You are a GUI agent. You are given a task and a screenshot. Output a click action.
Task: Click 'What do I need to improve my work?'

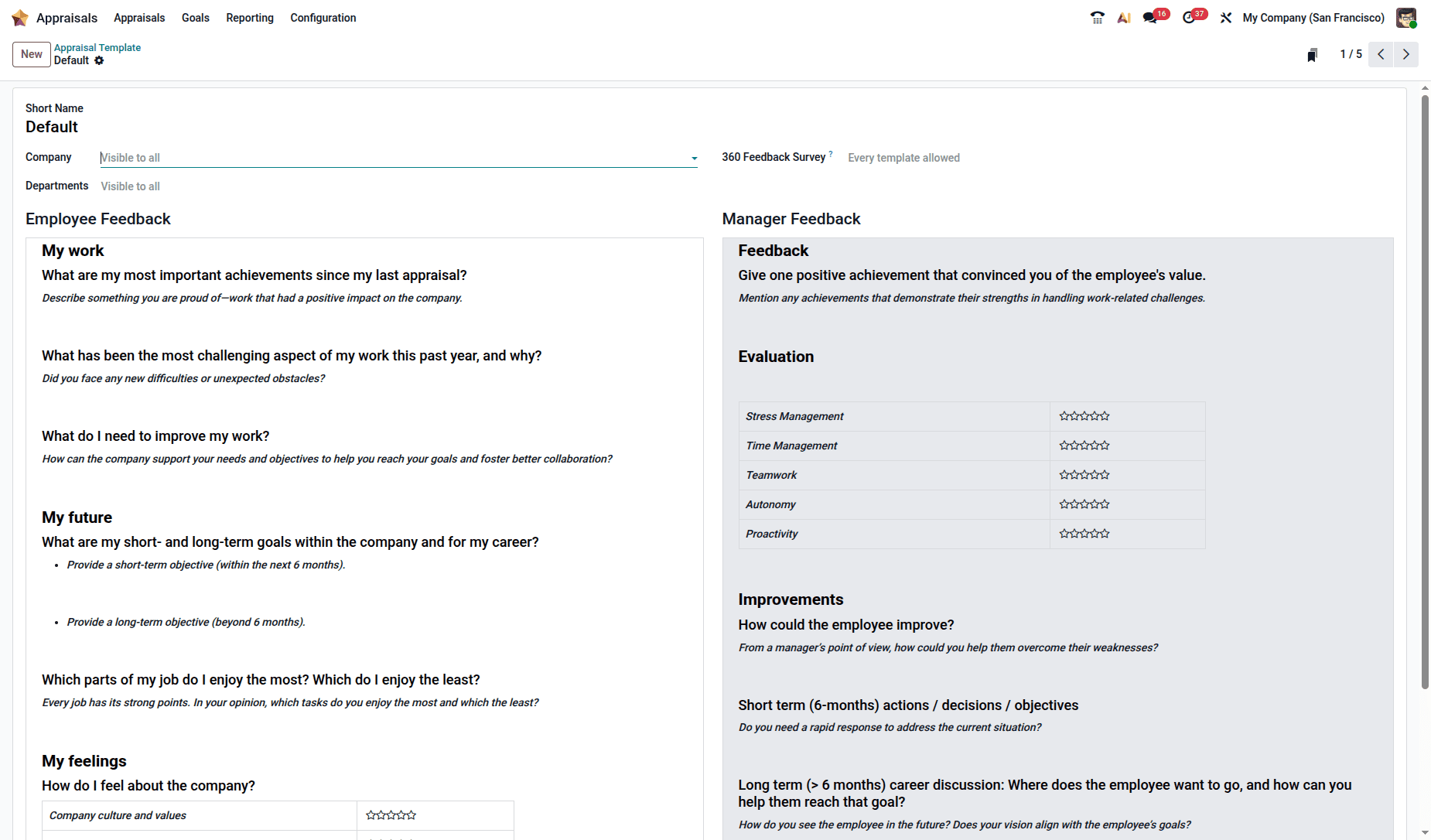[155, 436]
